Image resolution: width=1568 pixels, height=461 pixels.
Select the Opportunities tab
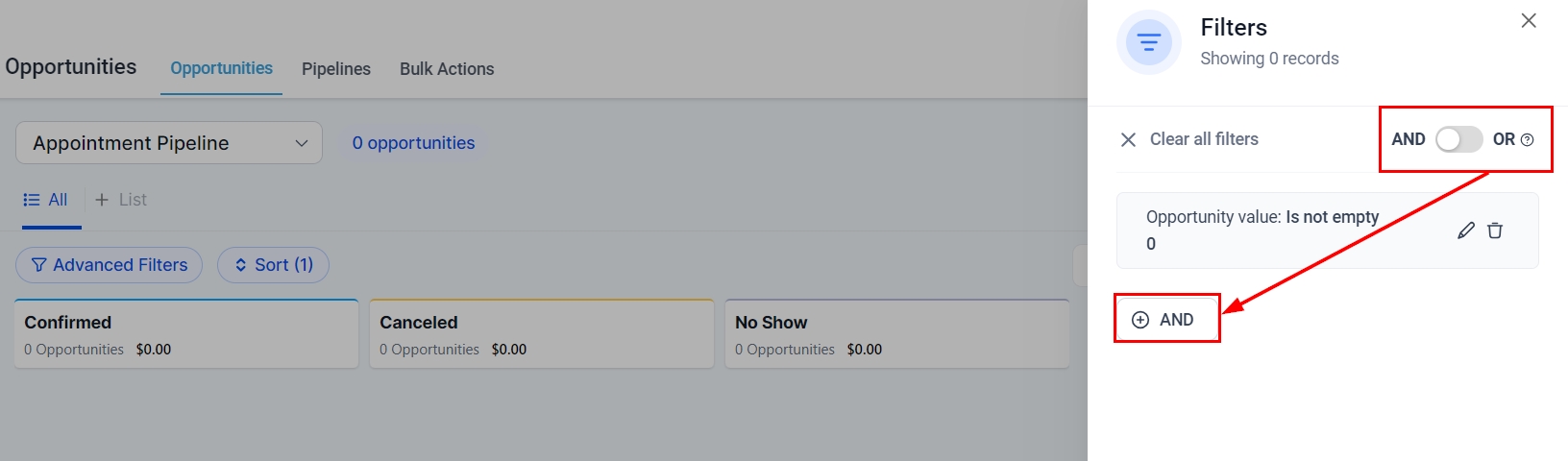[221, 69]
